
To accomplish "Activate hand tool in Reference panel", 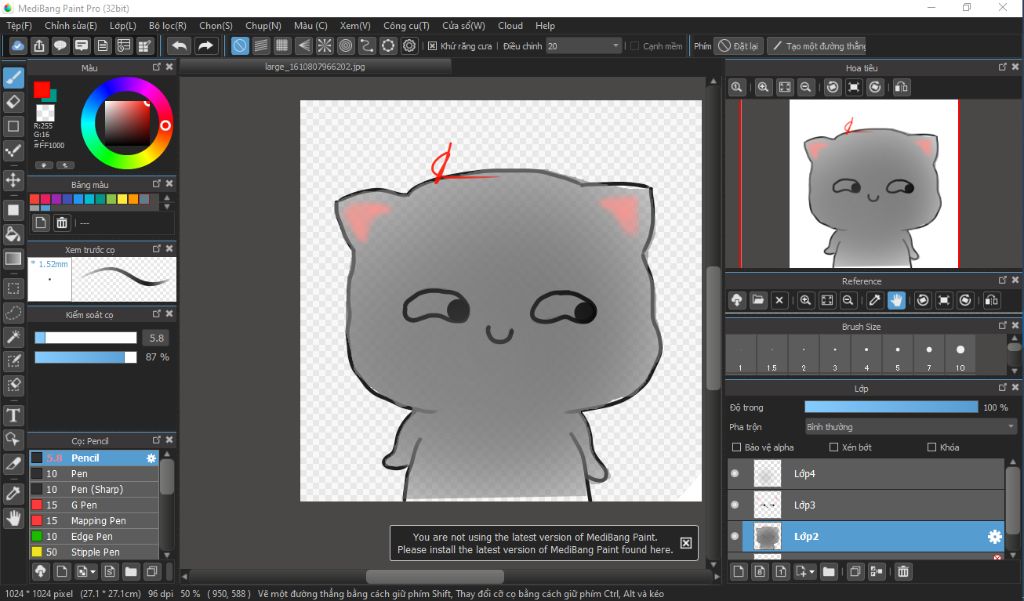I will [x=896, y=300].
